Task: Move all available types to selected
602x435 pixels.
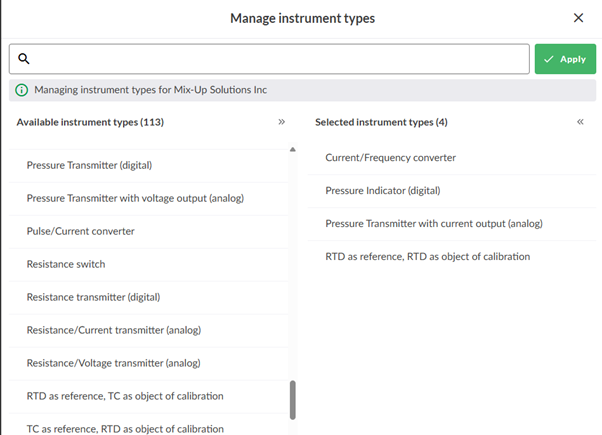Action: point(281,122)
